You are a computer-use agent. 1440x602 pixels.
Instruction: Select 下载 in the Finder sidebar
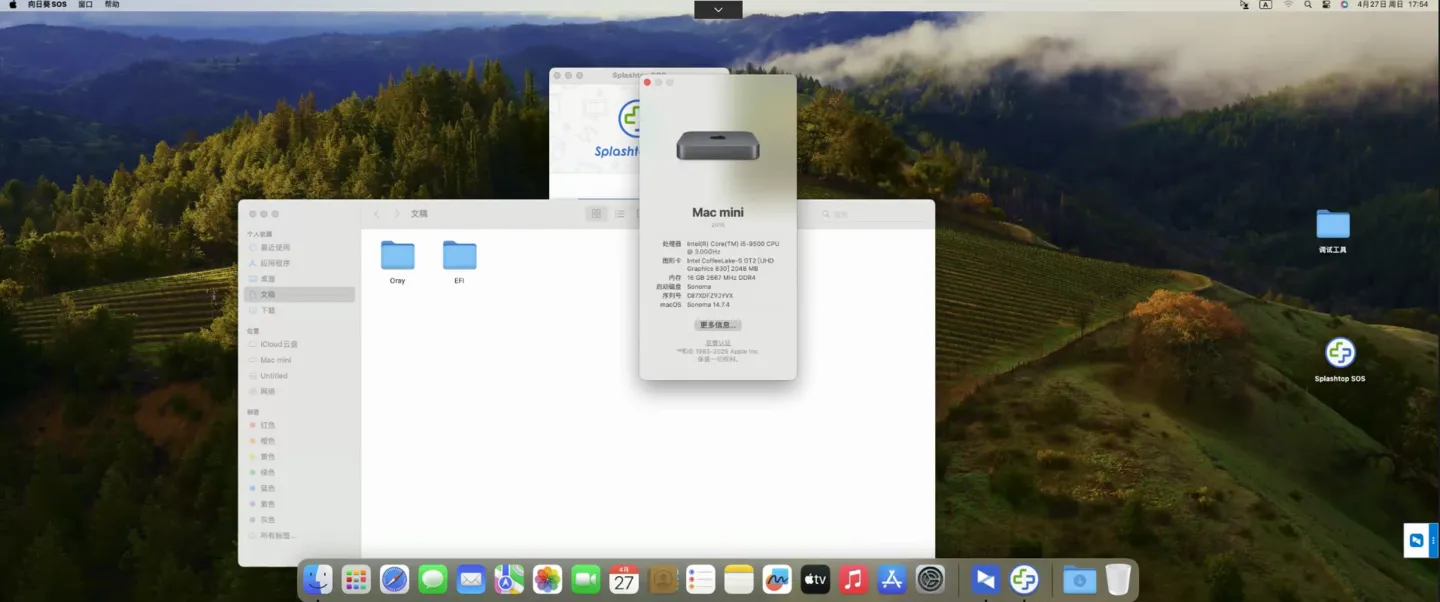click(268, 311)
